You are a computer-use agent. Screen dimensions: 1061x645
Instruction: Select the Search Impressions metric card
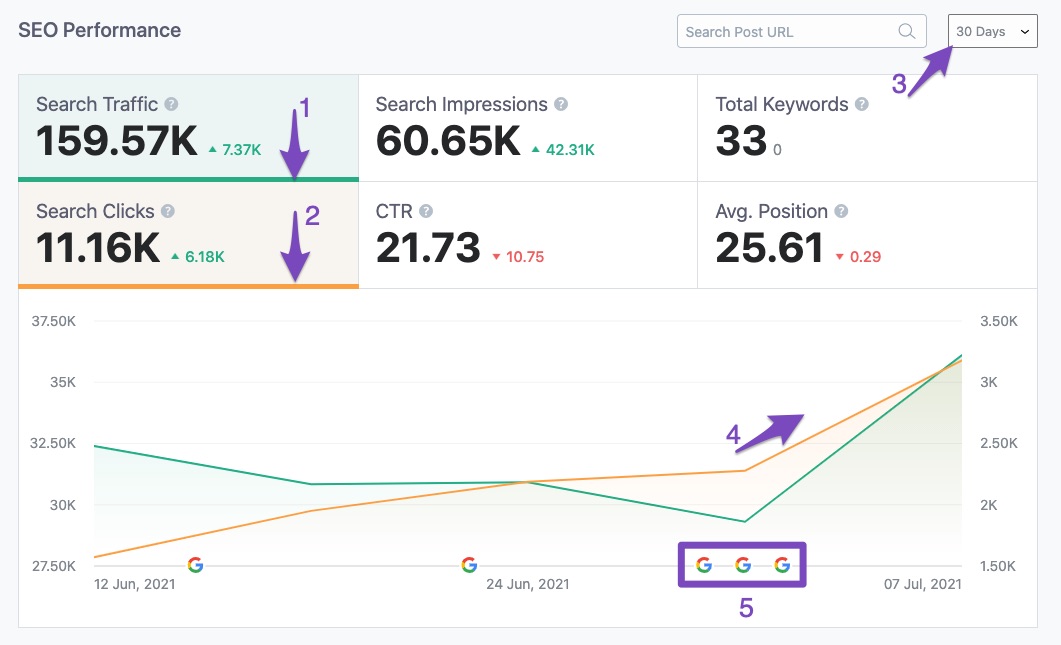[528, 128]
